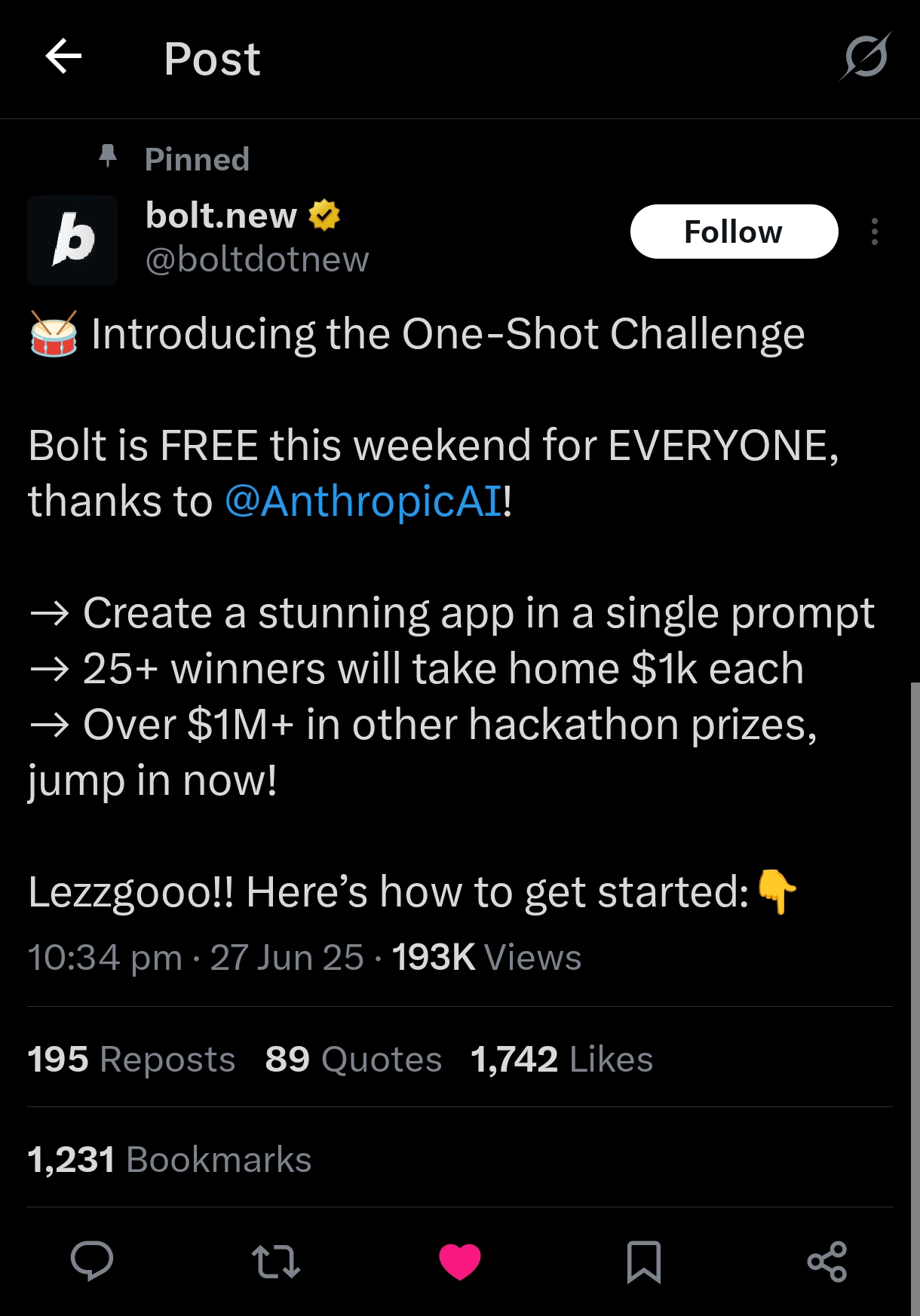Open bolt.new profile avatar
Viewport: 920px width, 1316px height.
72,241
